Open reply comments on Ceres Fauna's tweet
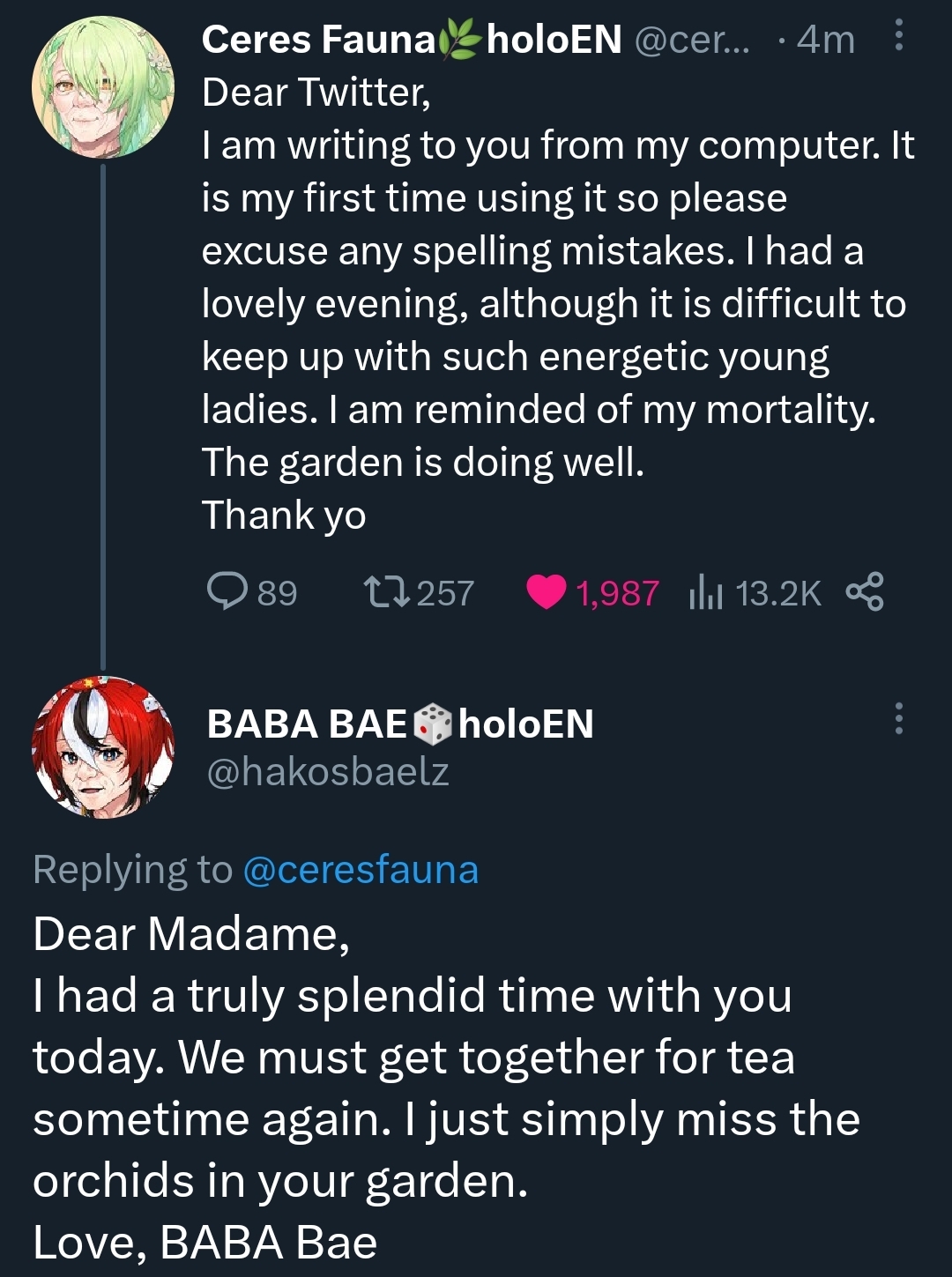 [227, 592]
